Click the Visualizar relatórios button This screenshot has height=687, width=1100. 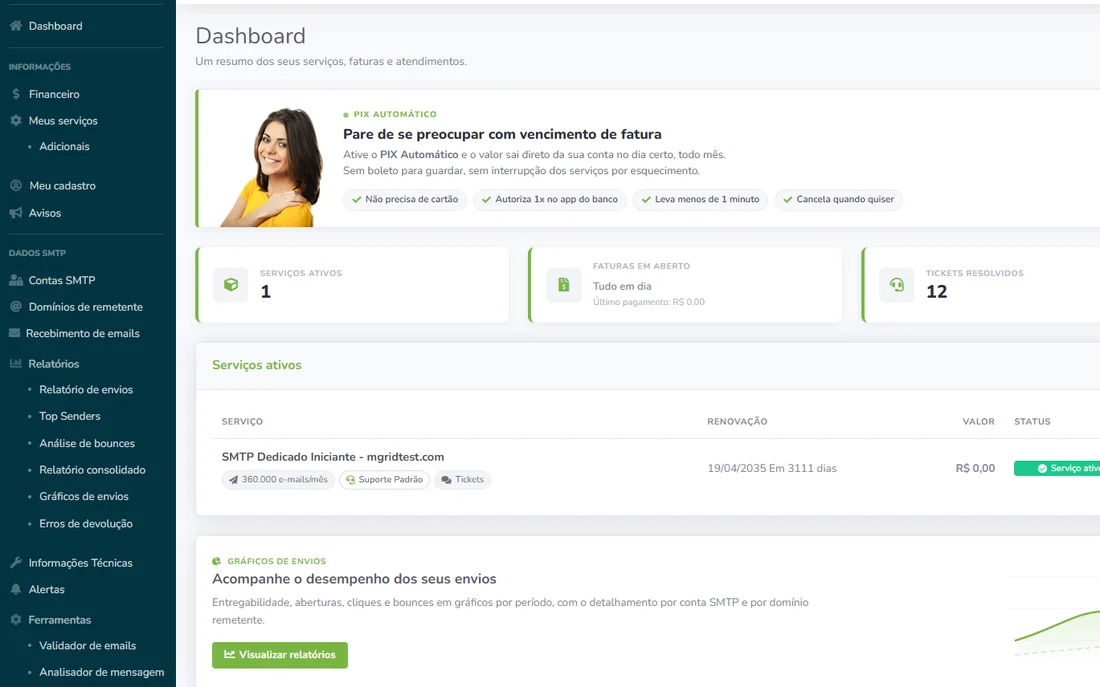tap(280, 655)
